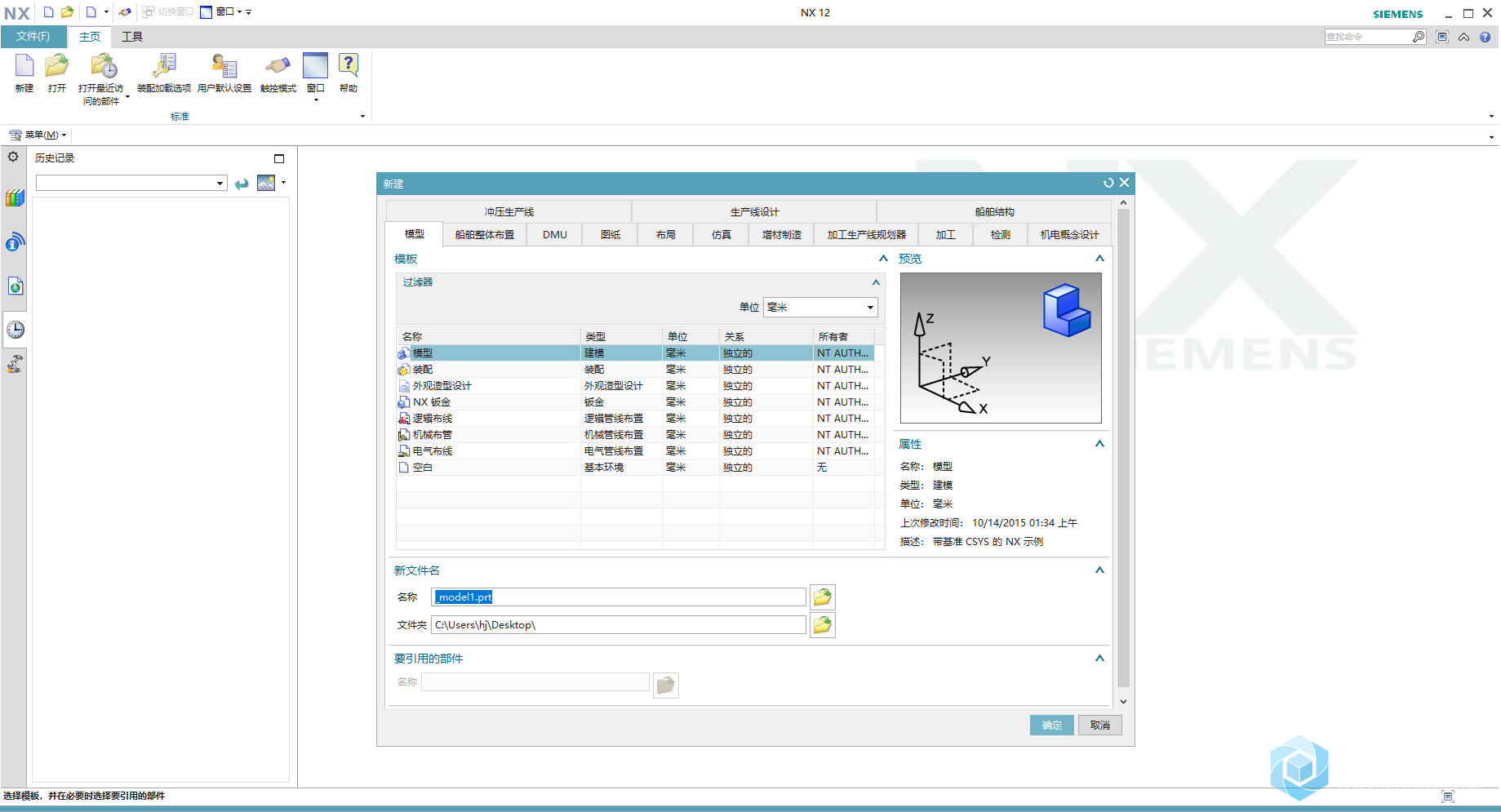Click browse icon next to folder path

[822, 625]
